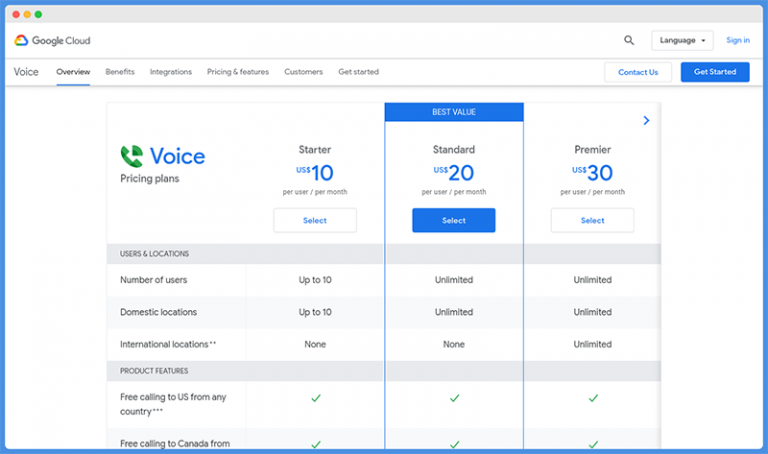Click Starter 'Up to 10' domestic locations
Screen dimensions: 768x454
(x=315, y=312)
